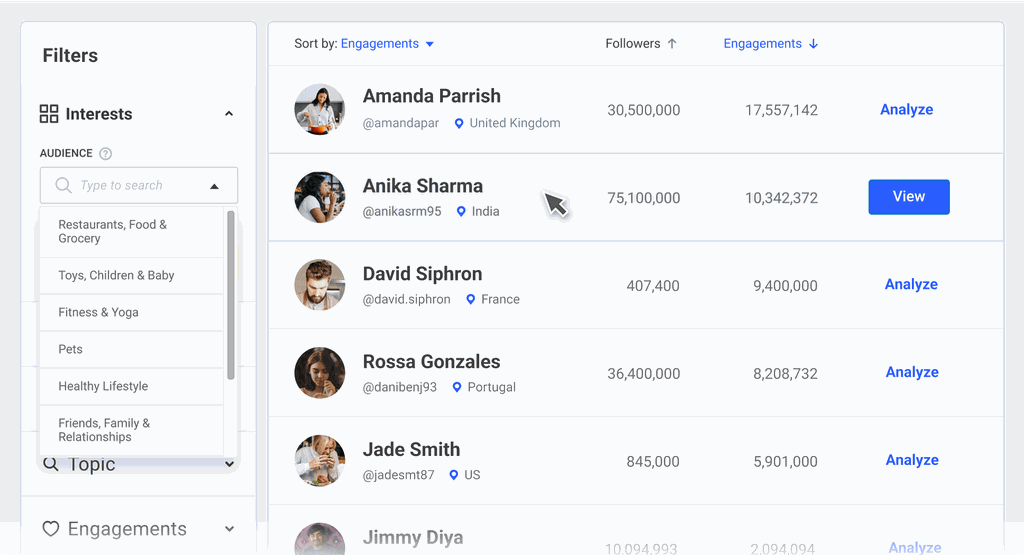Click the location pin next to India
This screenshot has height=555, width=1024.
(x=461, y=212)
